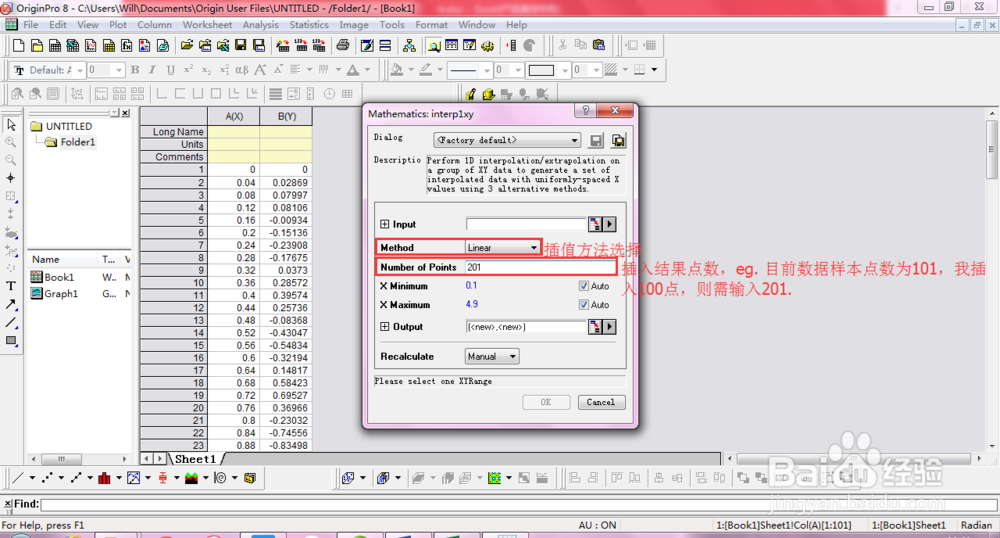Viewport: 1000px width, 538px height.
Task: Expand the Input tree node
Action: [x=385, y=224]
